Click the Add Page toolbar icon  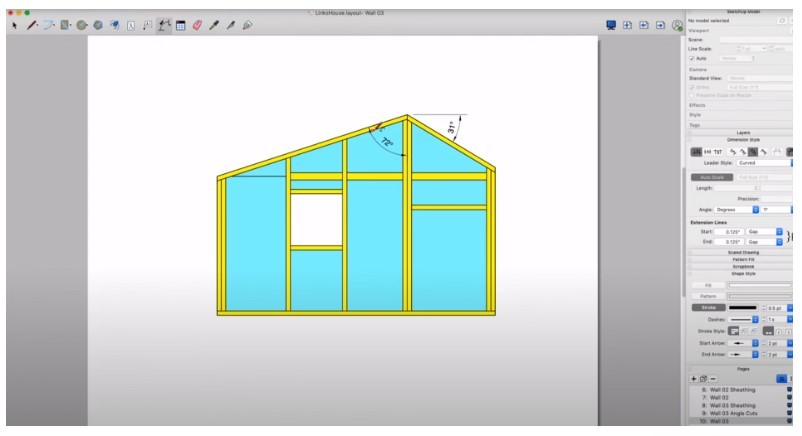627,25
